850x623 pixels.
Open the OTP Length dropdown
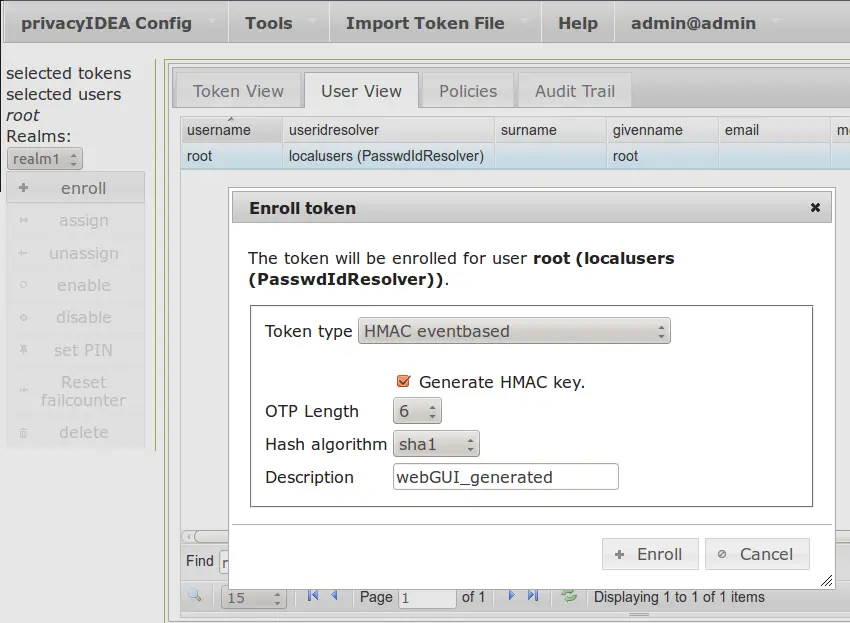tap(417, 411)
